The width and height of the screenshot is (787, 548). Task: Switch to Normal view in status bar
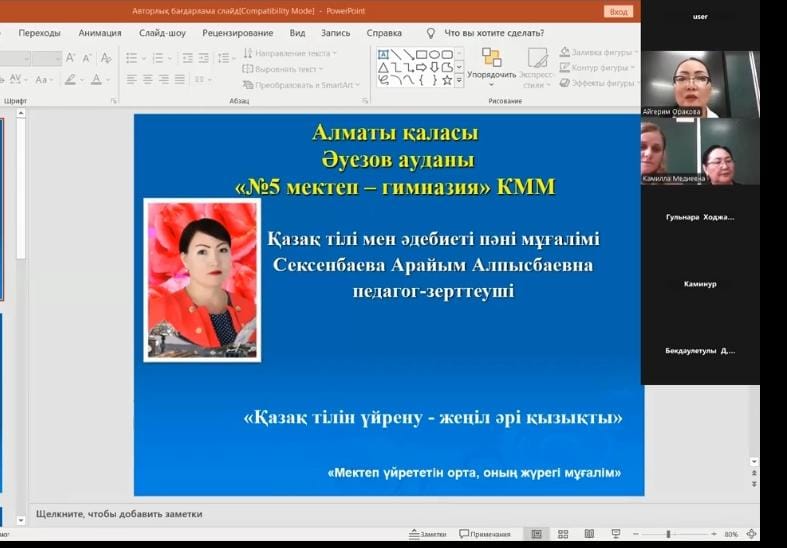pos(537,534)
